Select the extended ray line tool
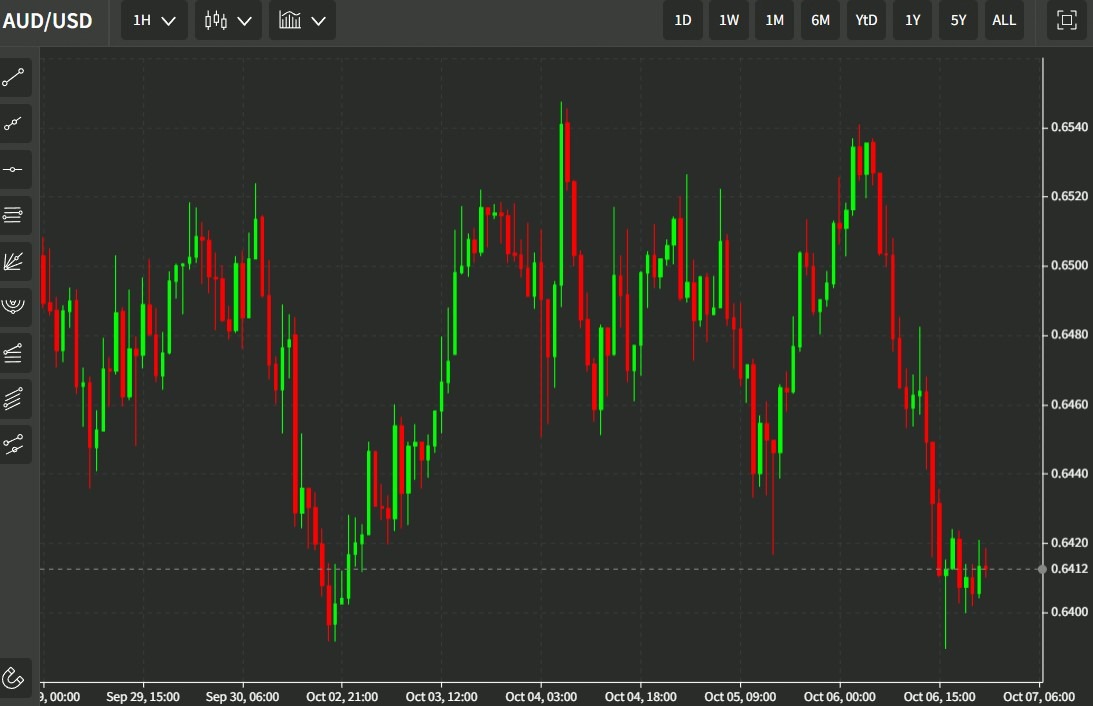Image resolution: width=1093 pixels, height=706 pixels. tap(15, 124)
